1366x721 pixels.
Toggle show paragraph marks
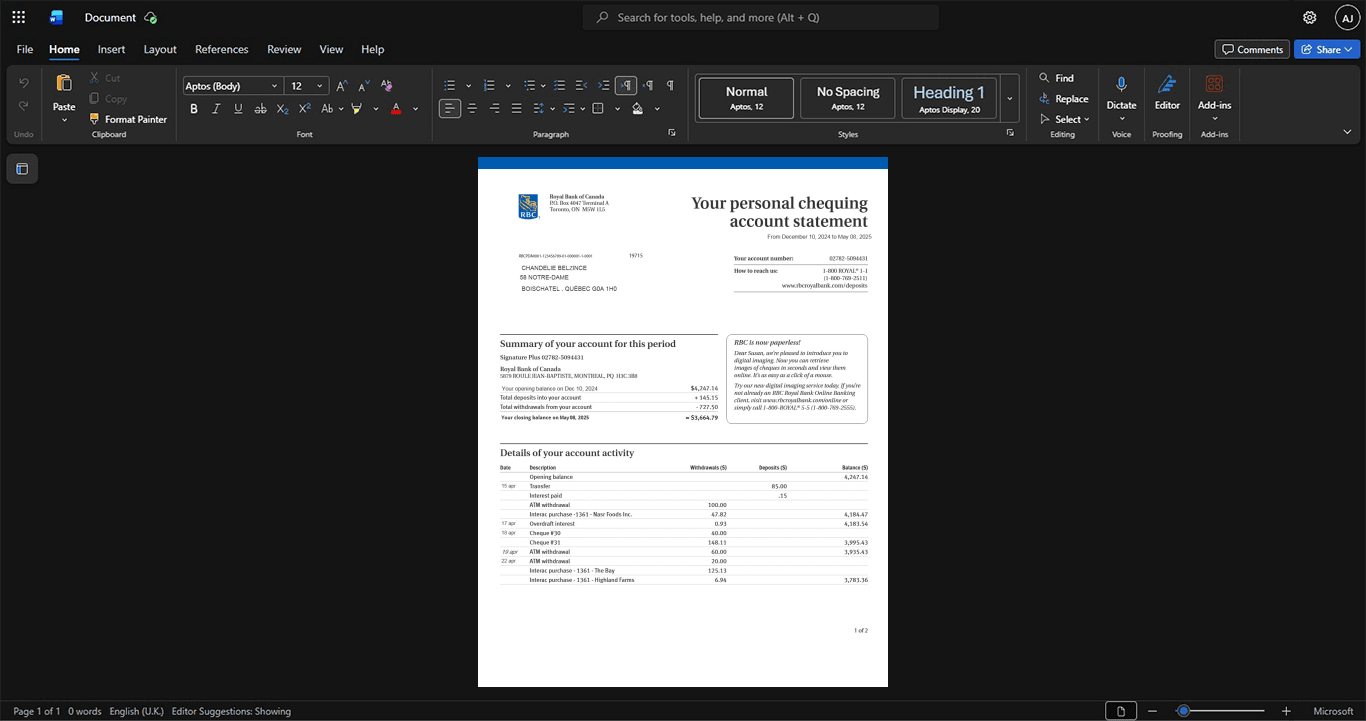pos(670,86)
